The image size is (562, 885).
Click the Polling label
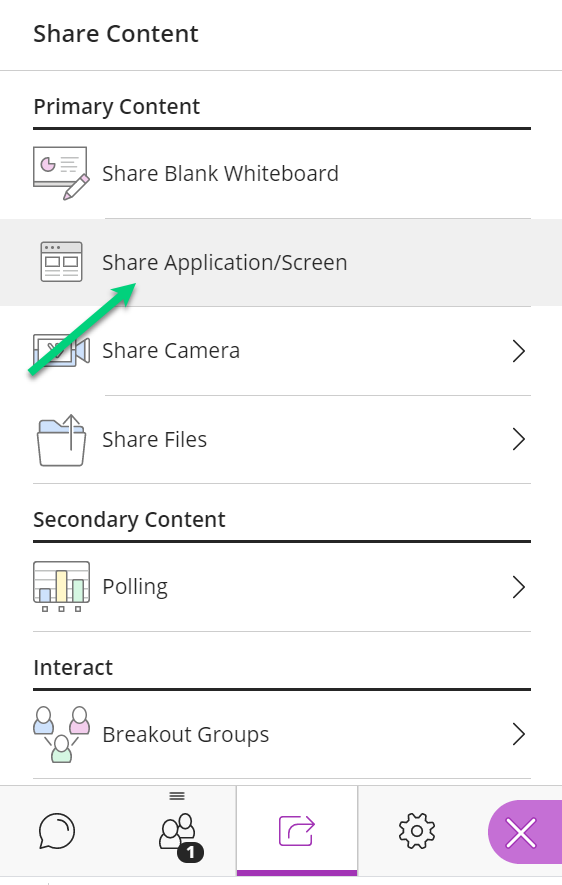(135, 587)
